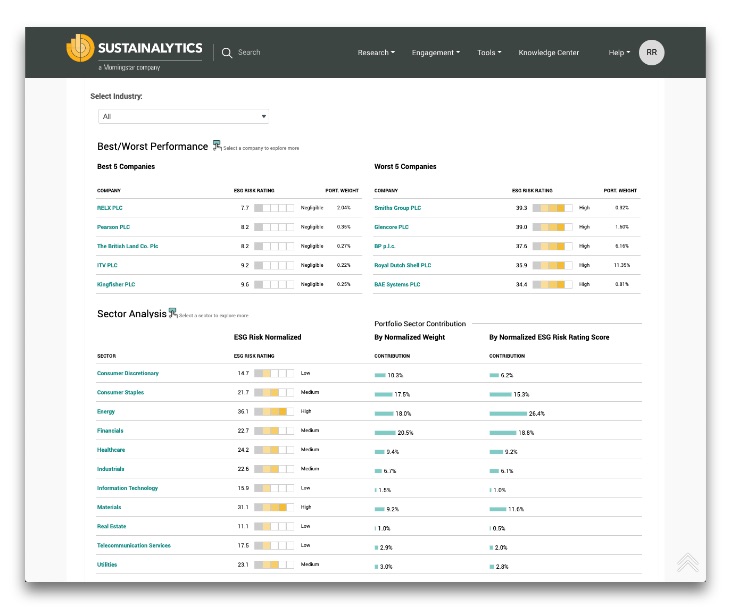Viewport: 730px width, 612px height.
Task: Select the Consumer Discretionary sector
Action: pos(128,373)
